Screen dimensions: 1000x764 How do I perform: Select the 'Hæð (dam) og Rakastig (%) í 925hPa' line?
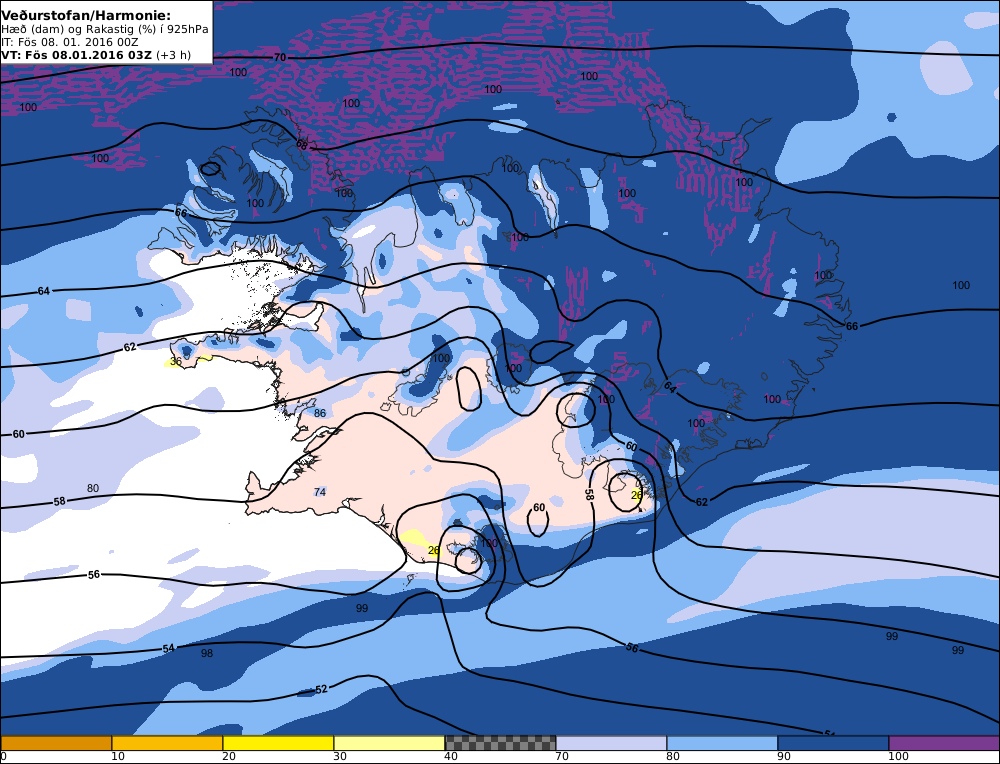(x=105, y=29)
